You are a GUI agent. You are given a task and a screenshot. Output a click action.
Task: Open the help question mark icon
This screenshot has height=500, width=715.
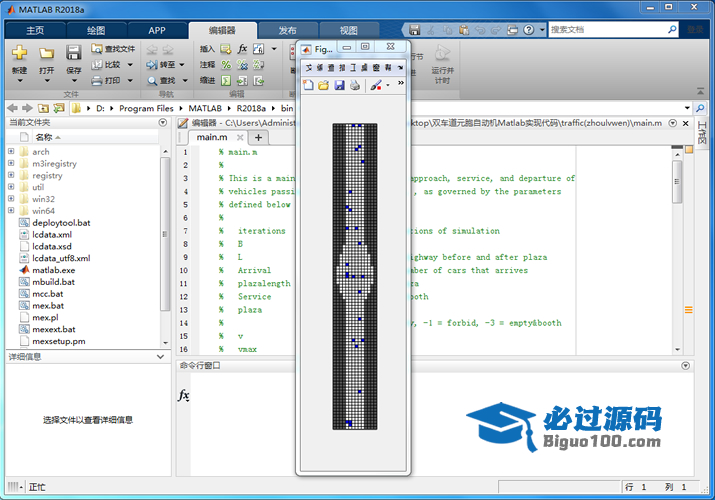(528, 30)
